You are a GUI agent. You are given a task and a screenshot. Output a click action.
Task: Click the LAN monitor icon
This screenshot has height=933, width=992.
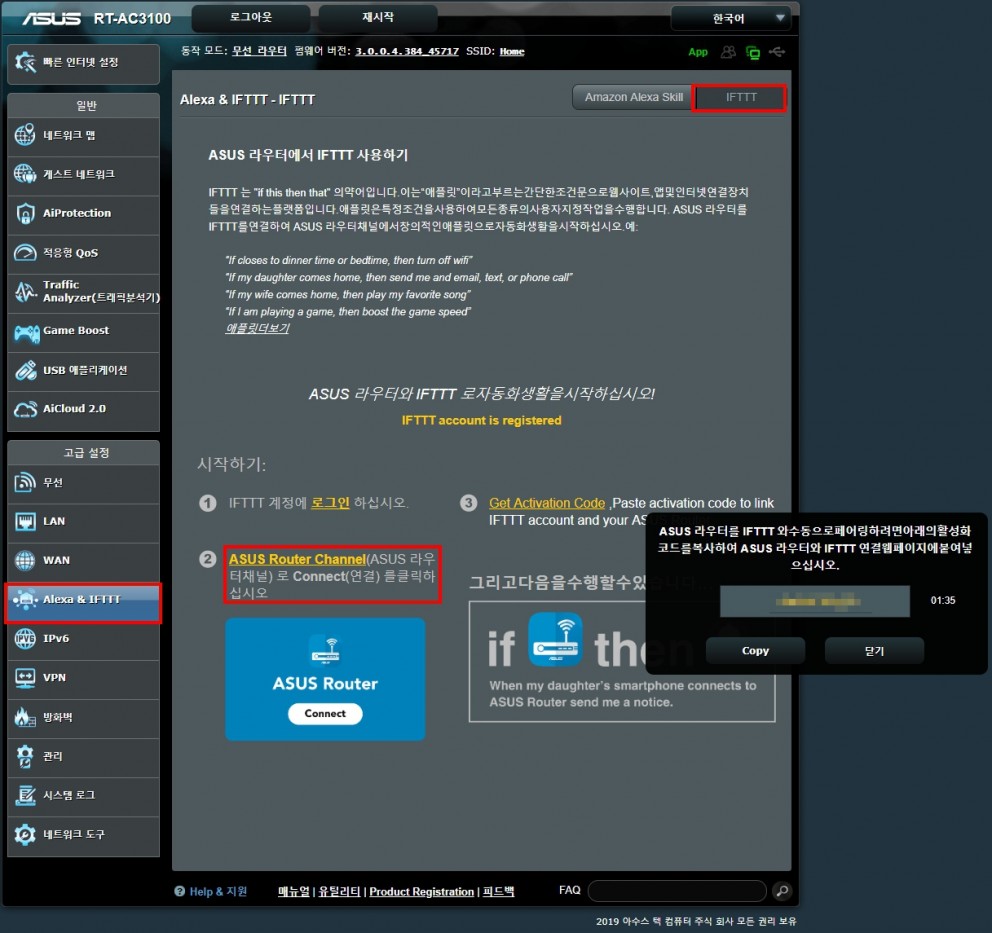(25, 521)
